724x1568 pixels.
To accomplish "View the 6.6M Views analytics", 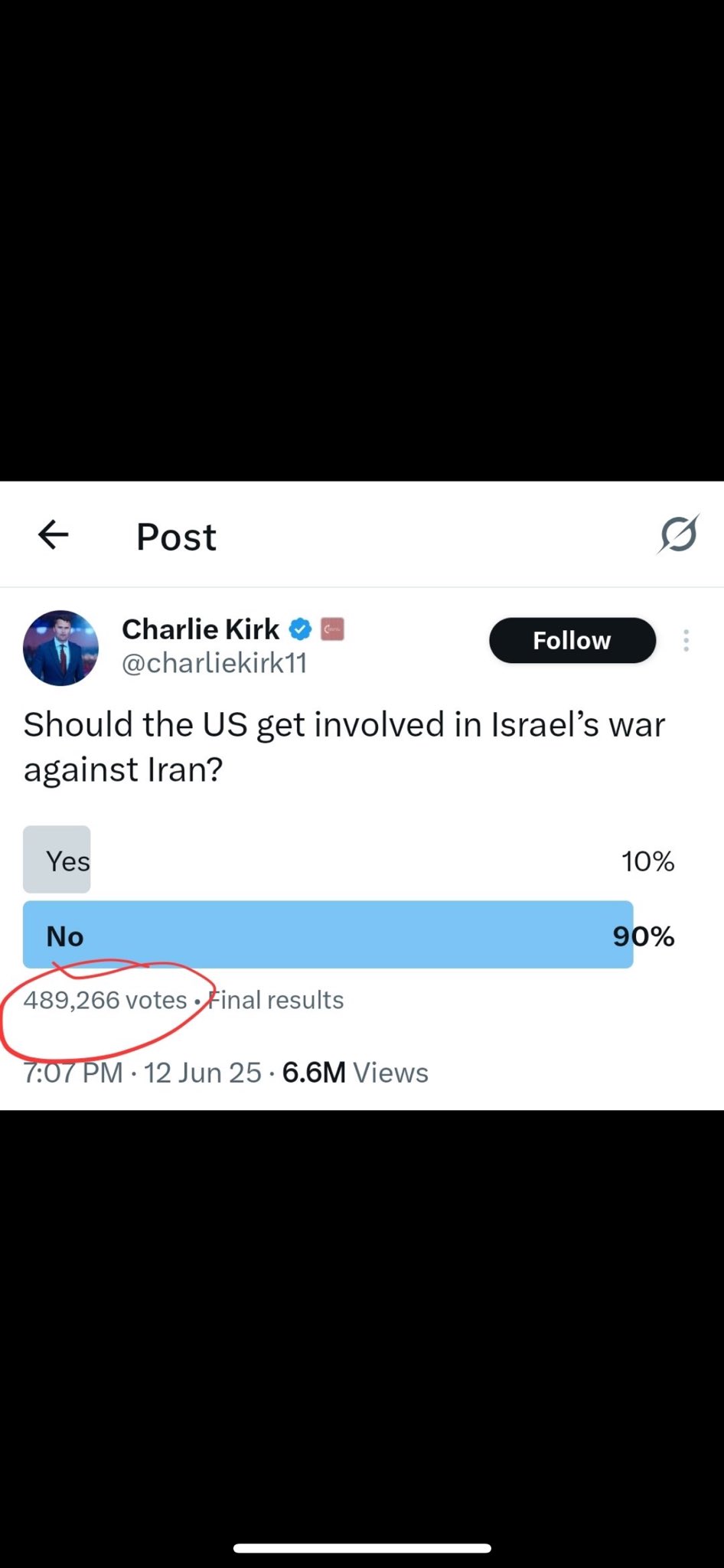I will click(x=355, y=1073).
